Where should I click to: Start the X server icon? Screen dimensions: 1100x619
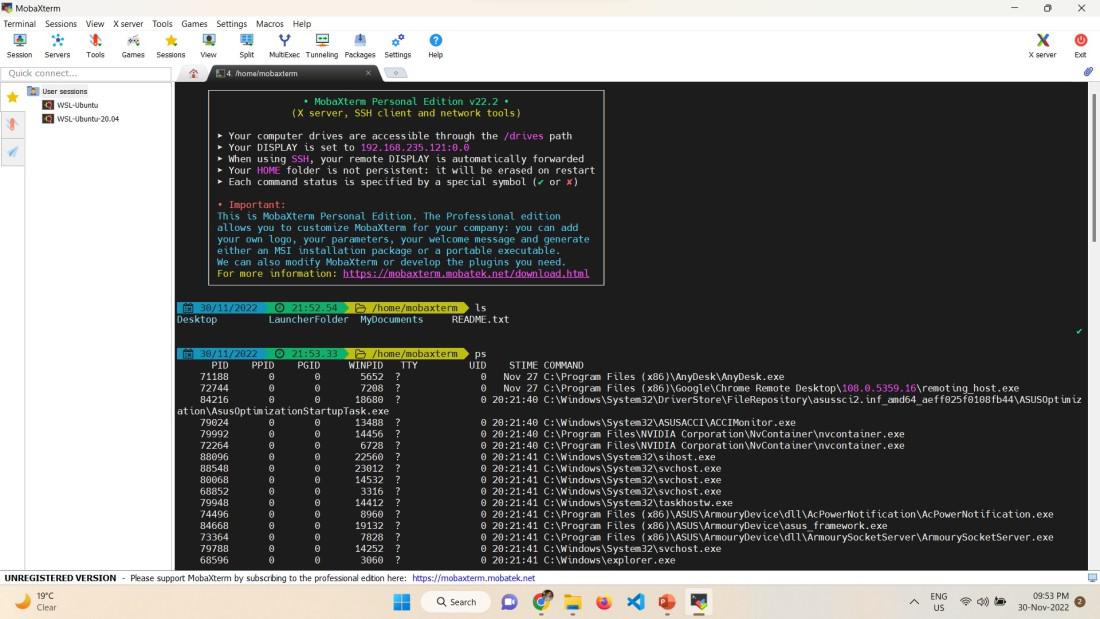tap(1042, 45)
